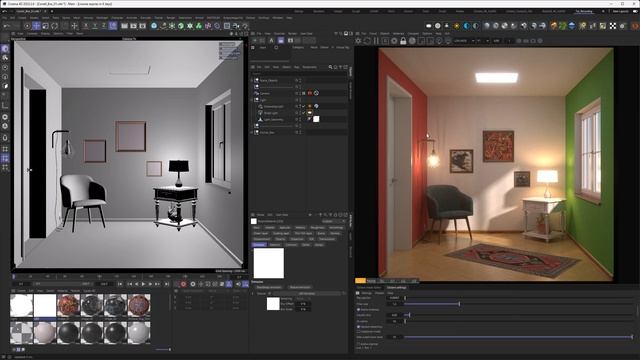Image resolution: width=640 pixels, height=360 pixels.
Task: Toggle the X axis lock
Action: click(x=86, y=26)
